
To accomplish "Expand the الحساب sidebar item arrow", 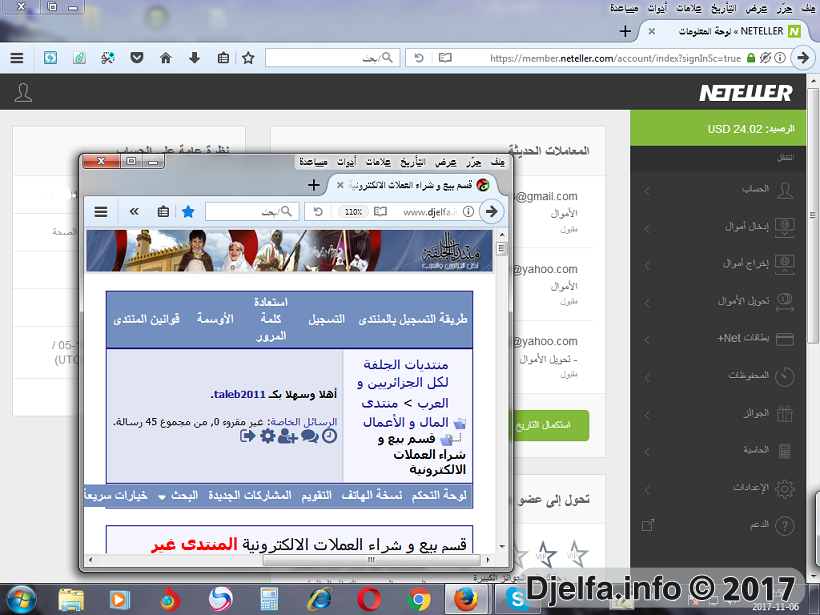I will point(647,191).
